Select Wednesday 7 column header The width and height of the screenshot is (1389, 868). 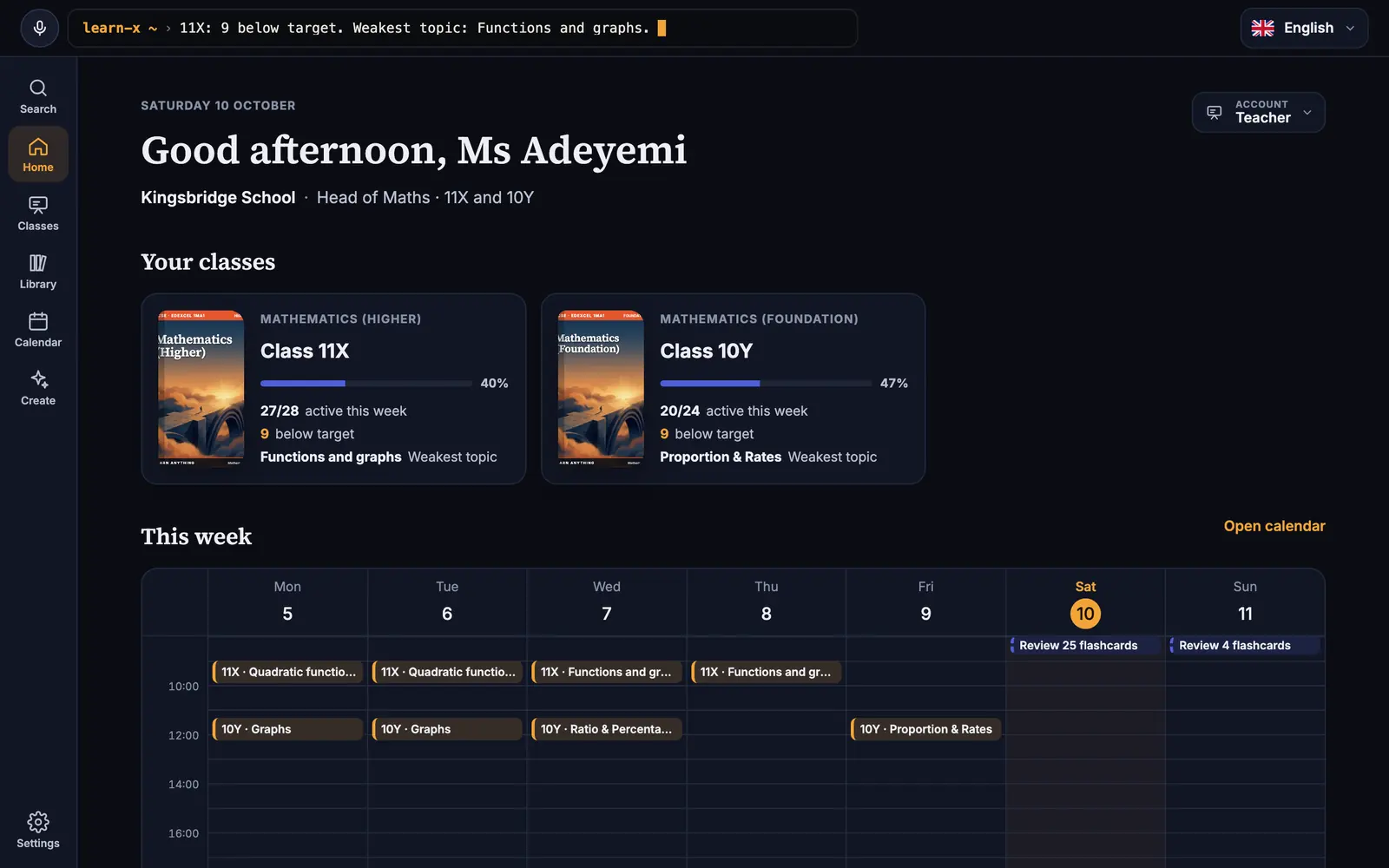(607, 602)
